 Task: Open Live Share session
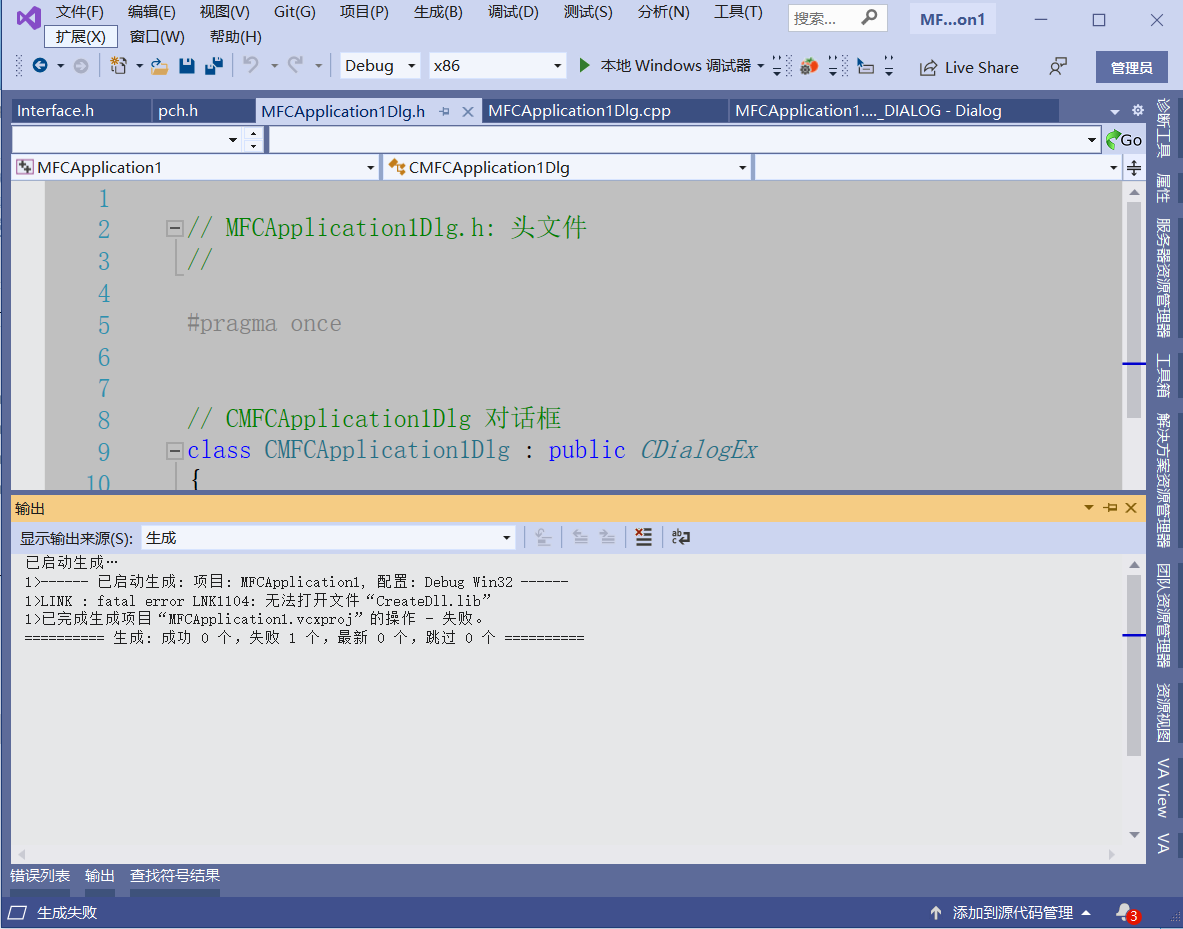(969, 68)
